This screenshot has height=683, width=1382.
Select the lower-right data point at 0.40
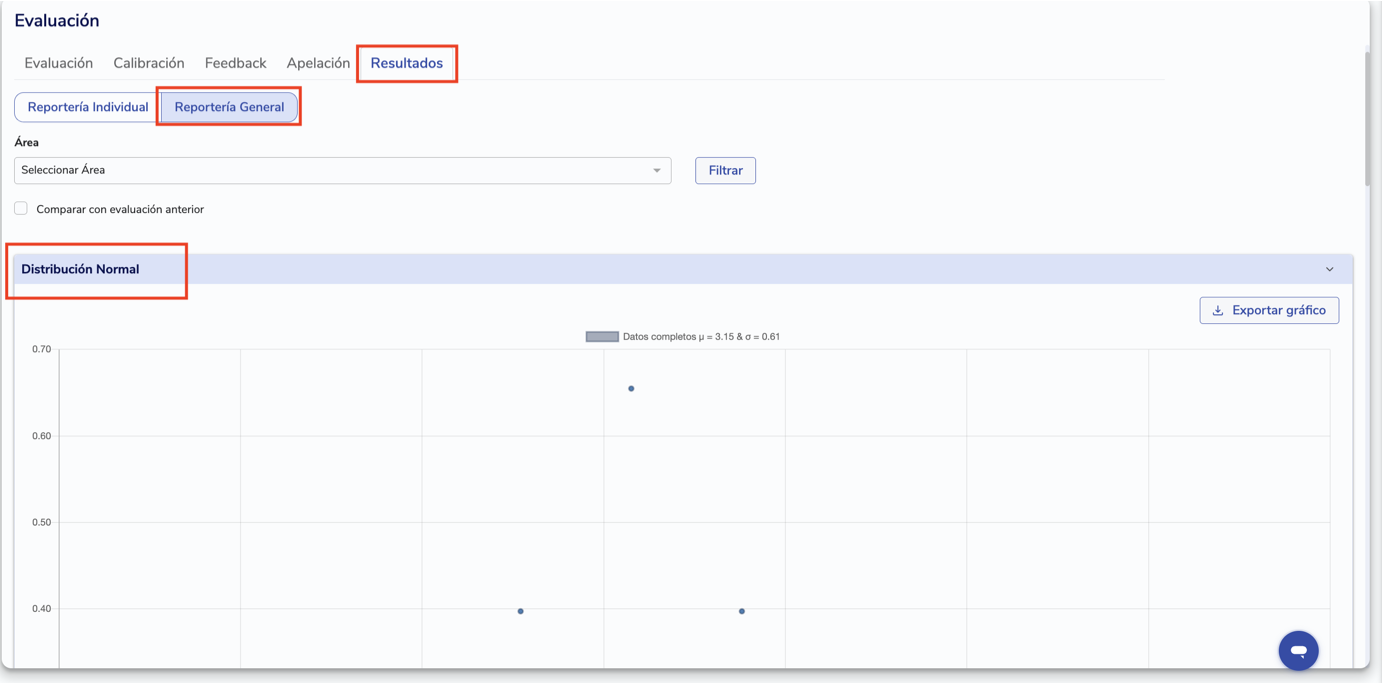click(742, 611)
